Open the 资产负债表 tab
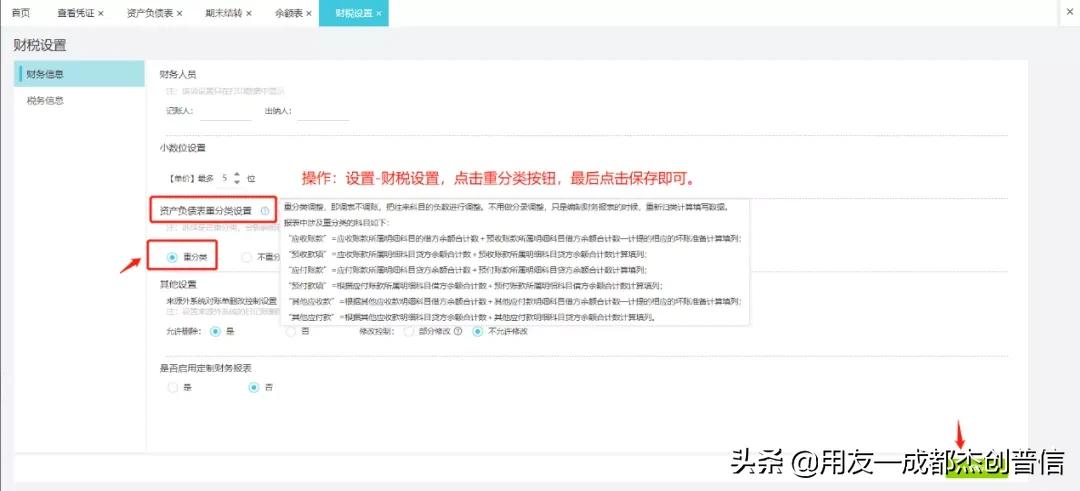Viewport: 1080px width, 491px height. pyautogui.click(x=150, y=13)
